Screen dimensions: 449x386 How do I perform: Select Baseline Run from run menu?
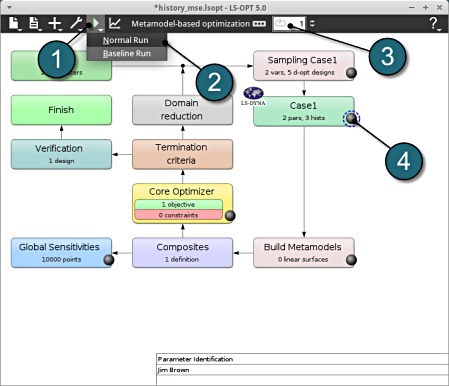(127, 54)
